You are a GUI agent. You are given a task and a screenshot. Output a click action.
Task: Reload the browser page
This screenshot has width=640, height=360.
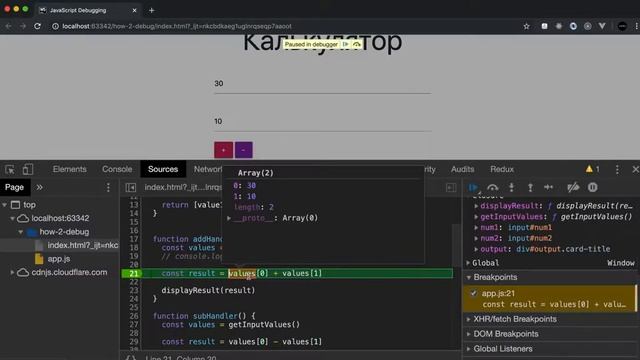pyautogui.click(x=38, y=26)
